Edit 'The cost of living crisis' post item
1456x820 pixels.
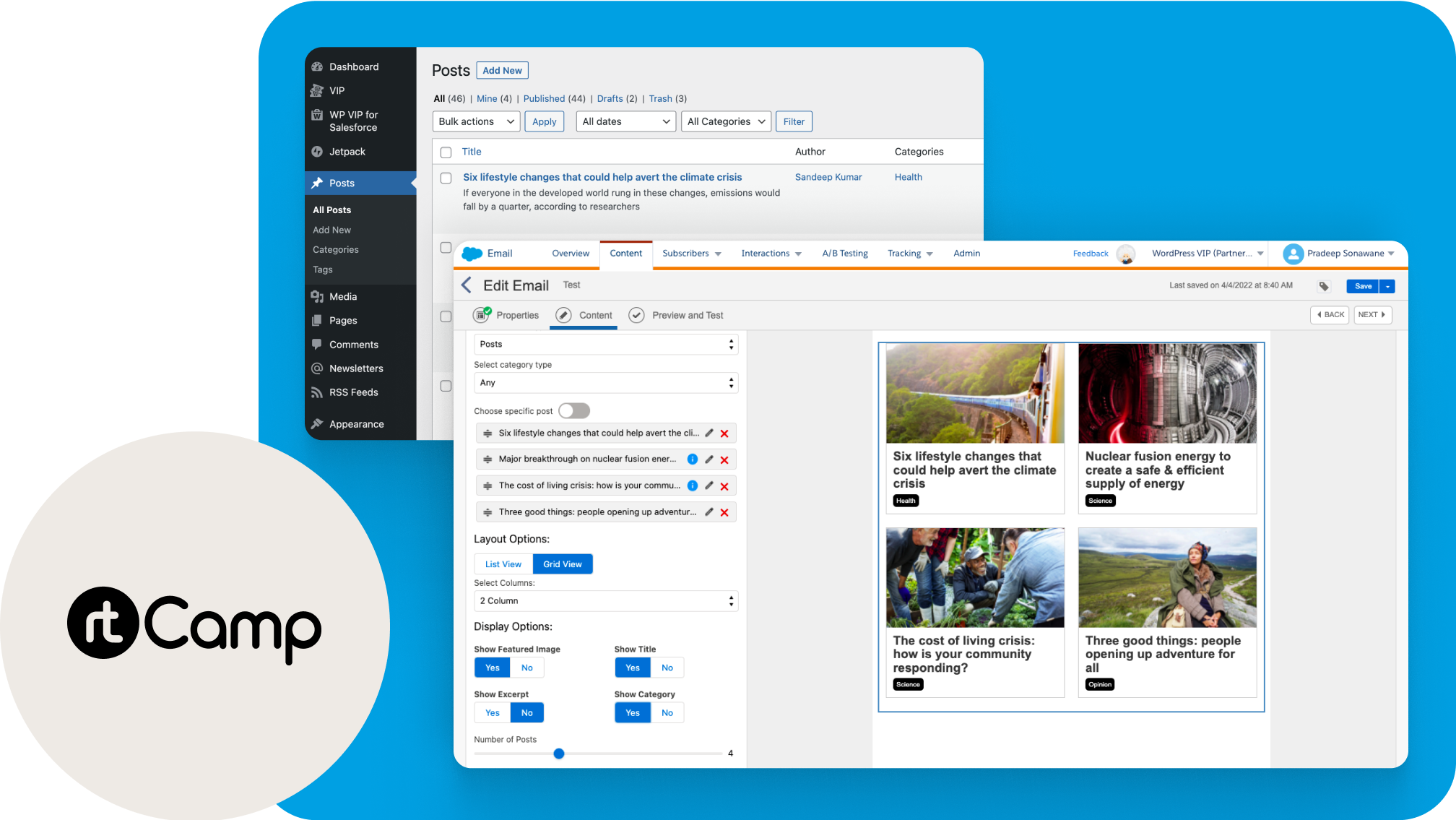tap(709, 485)
